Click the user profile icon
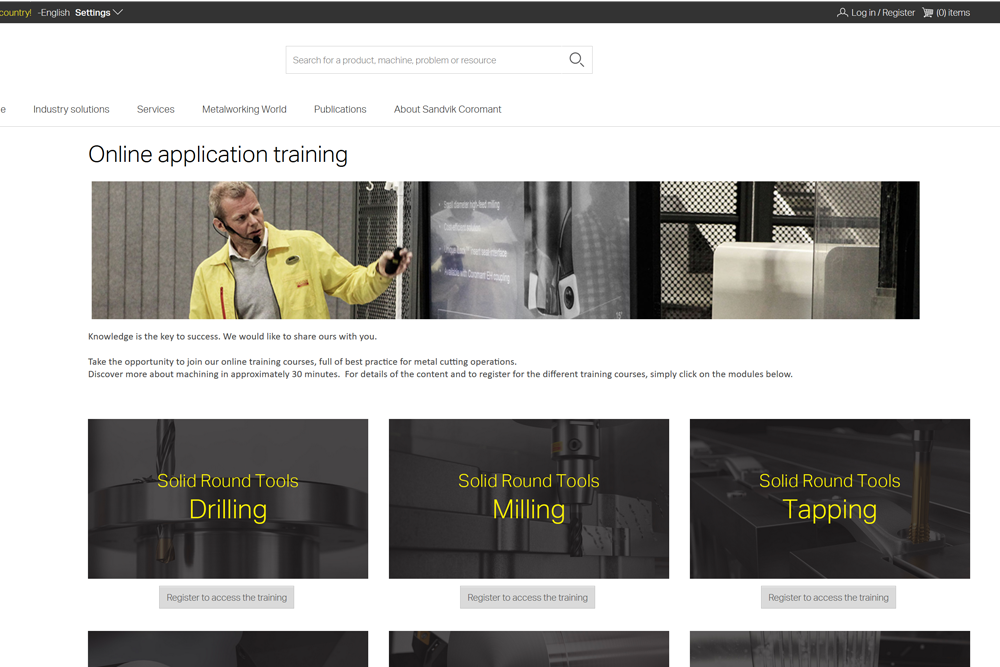This screenshot has height=667, width=1000. click(842, 13)
